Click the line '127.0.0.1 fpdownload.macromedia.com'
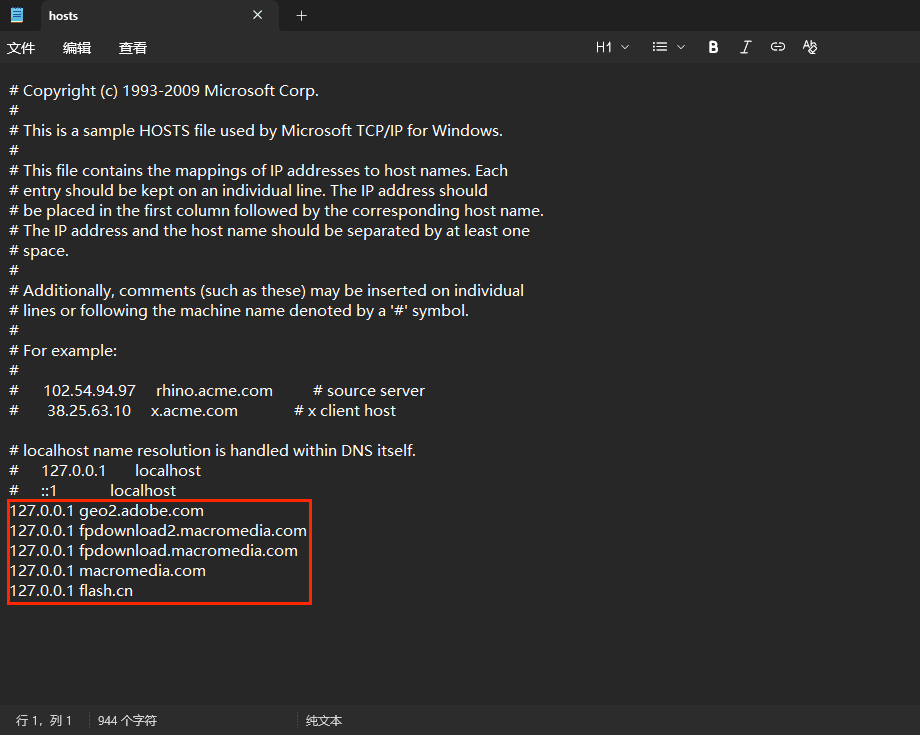Viewport: 920px width, 735px height. tap(154, 551)
